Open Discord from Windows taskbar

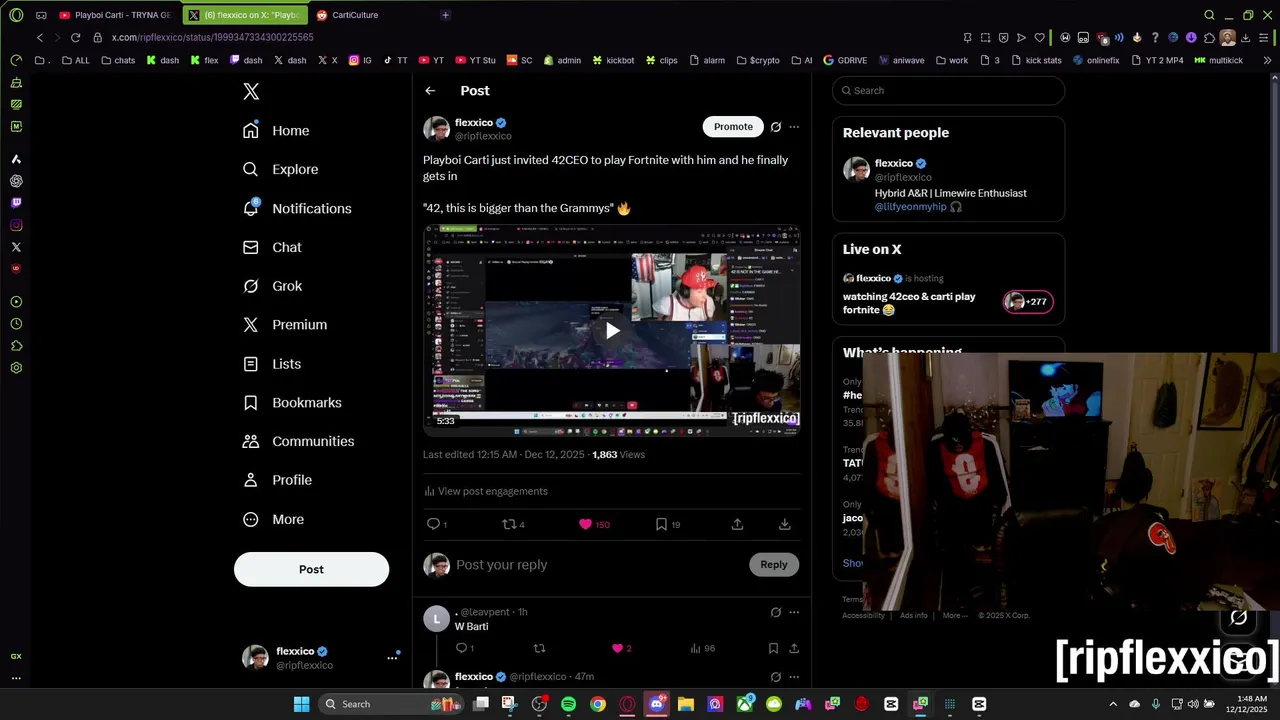tap(656, 704)
